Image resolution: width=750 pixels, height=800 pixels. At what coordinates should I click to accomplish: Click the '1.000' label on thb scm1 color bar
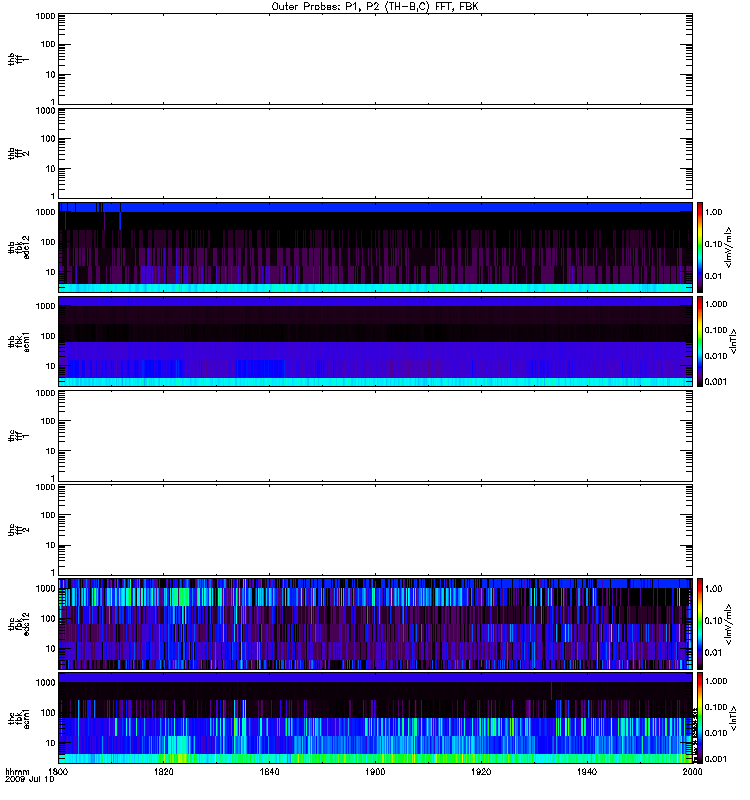716,305
